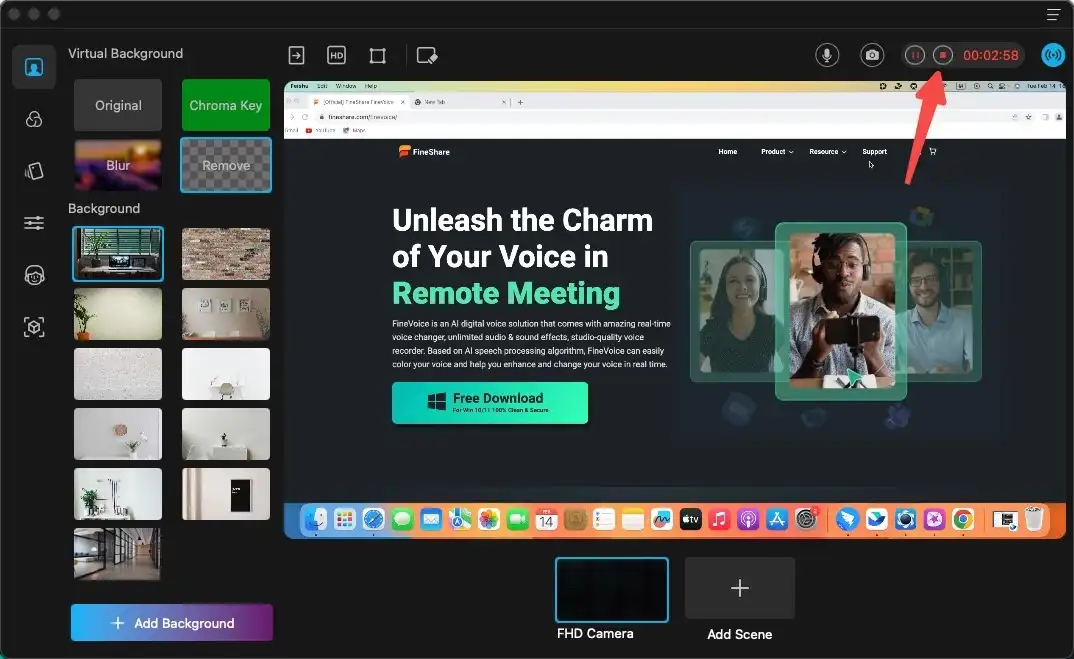This screenshot has height=659, width=1074.
Task: Select the Blur background mode
Action: point(118,165)
